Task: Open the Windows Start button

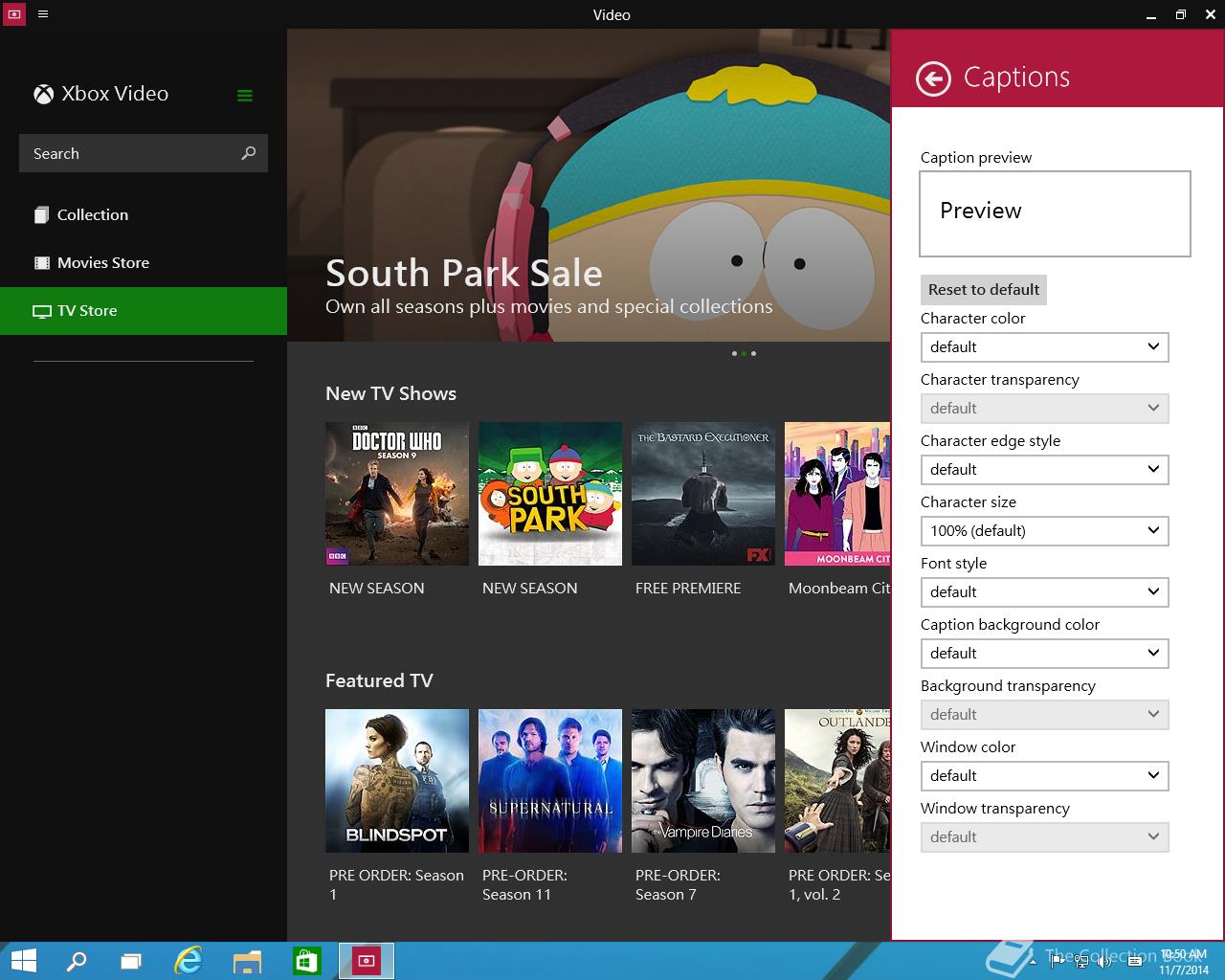Action: click(x=24, y=961)
